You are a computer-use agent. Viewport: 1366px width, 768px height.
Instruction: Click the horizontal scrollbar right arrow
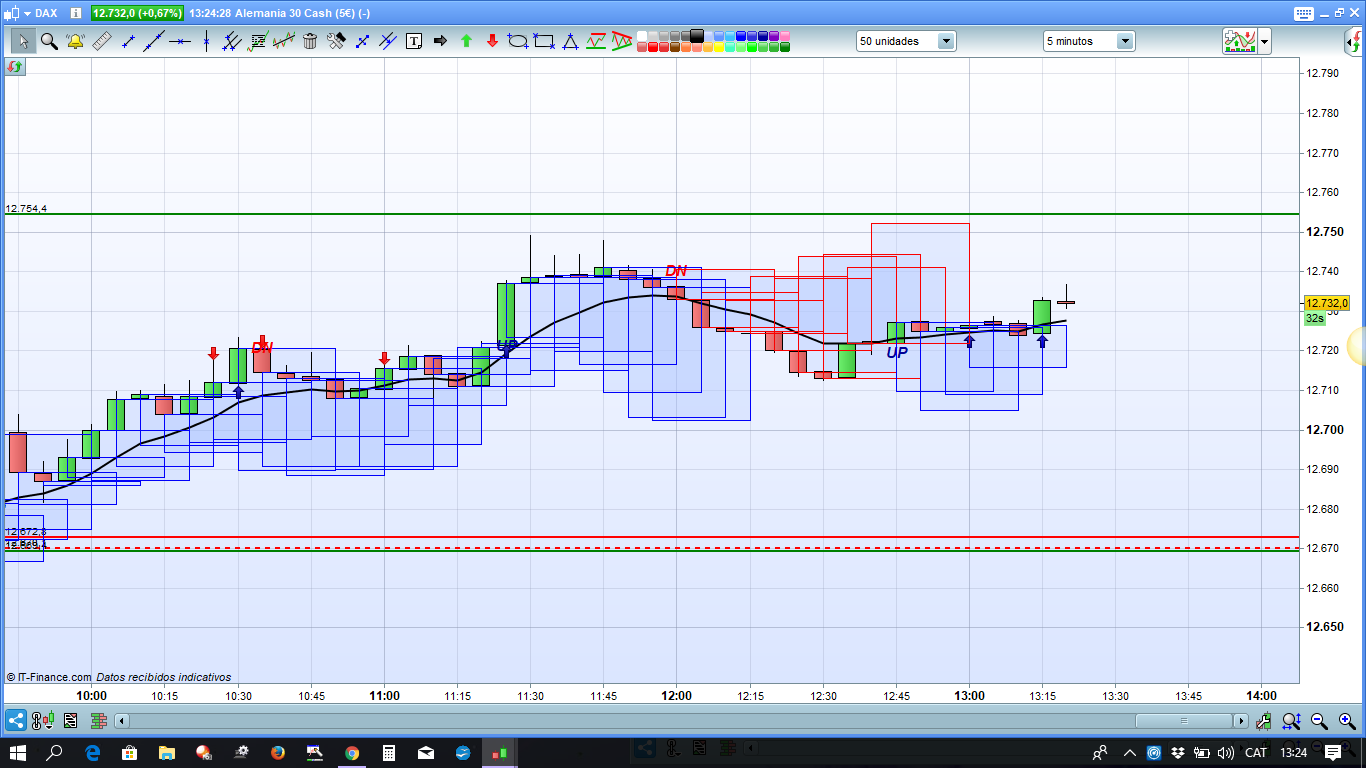[x=1241, y=720]
